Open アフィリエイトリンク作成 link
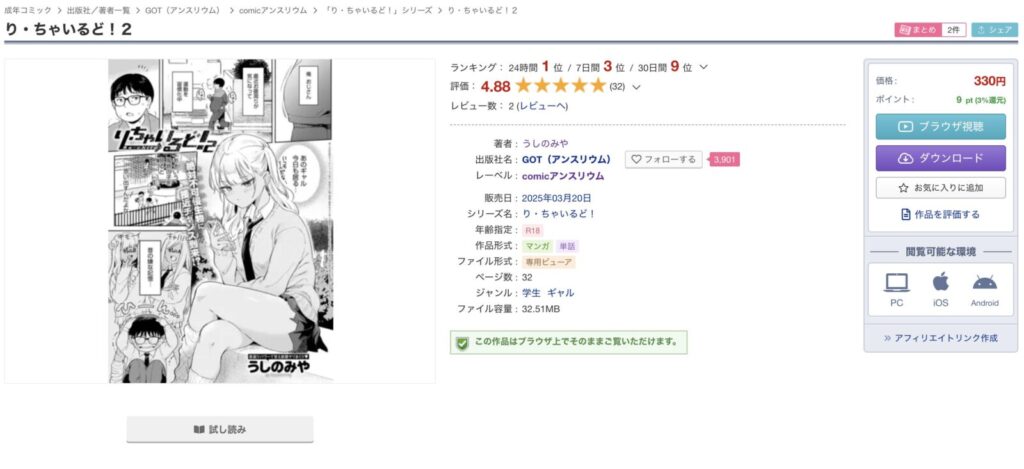Screen dimensions: 1024x469 coord(940,338)
